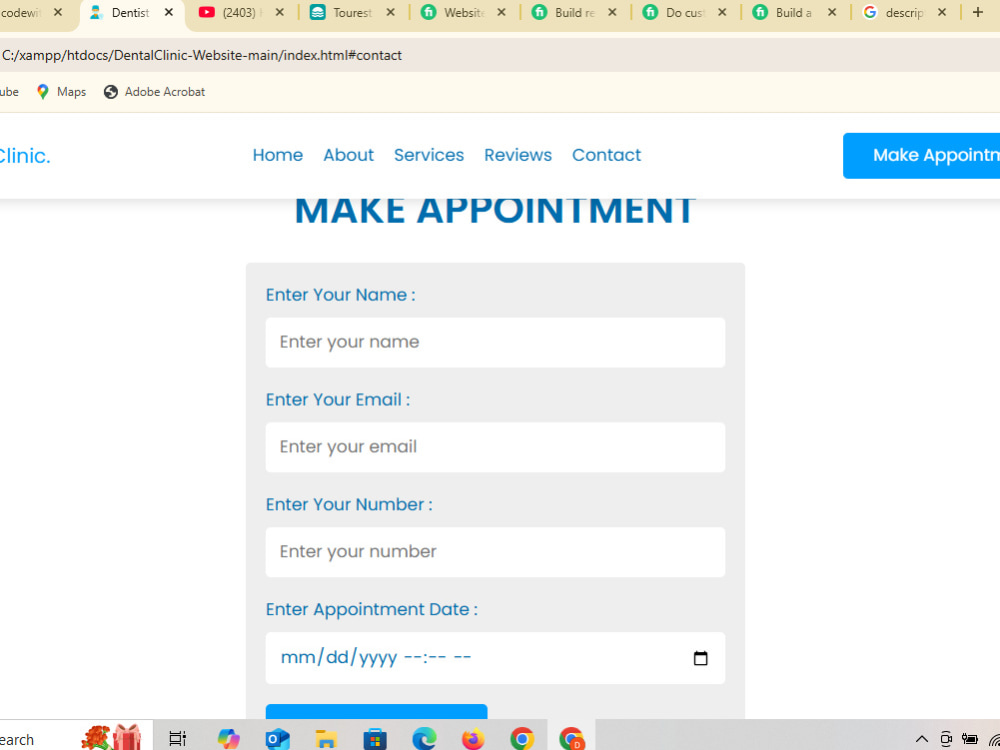The width and height of the screenshot is (1000, 750).
Task: Click the Enter Your Number label
Action: (349, 504)
